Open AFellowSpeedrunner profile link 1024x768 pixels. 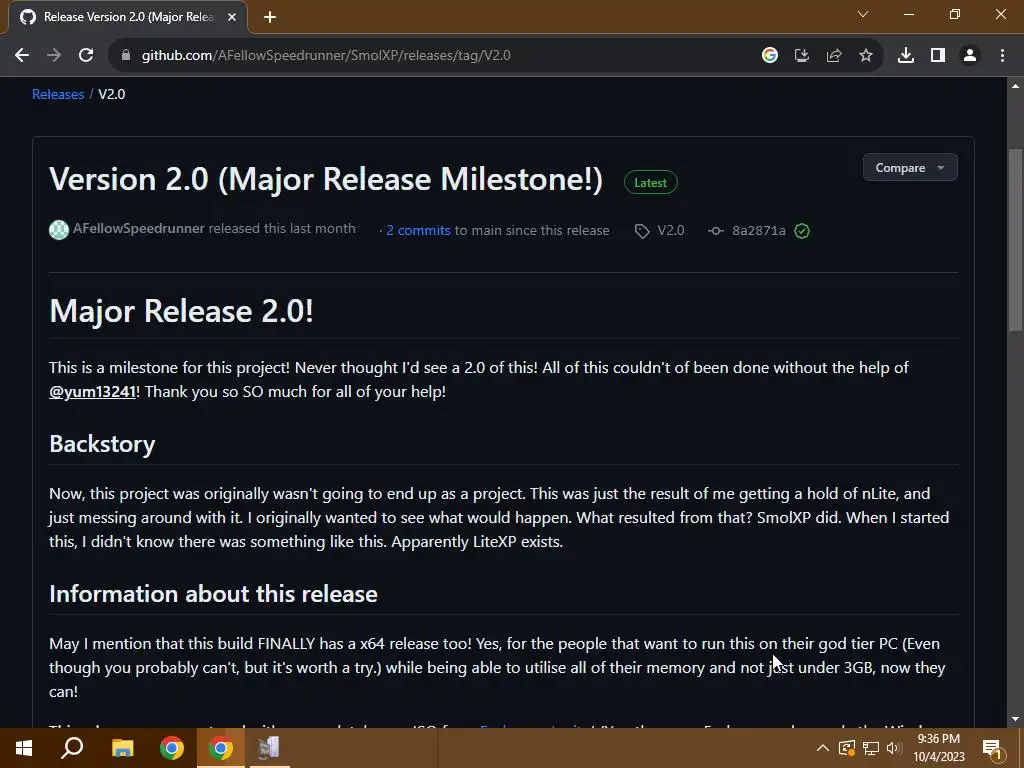point(138,229)
